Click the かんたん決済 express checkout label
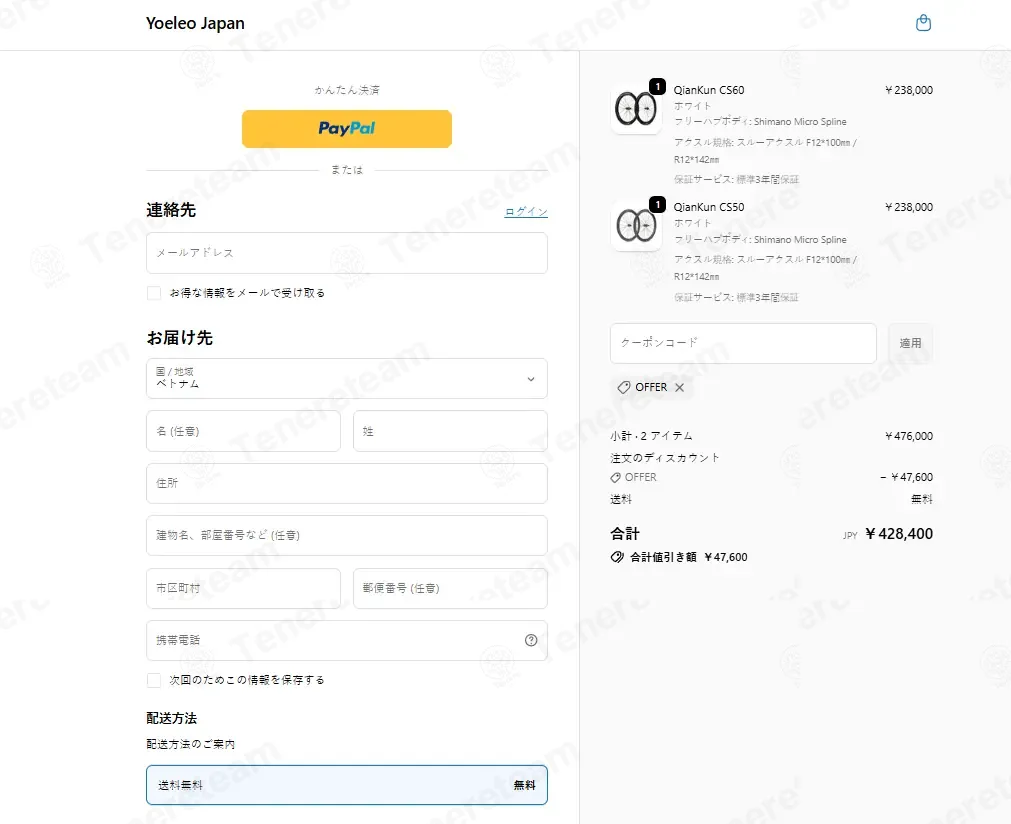 347,90
